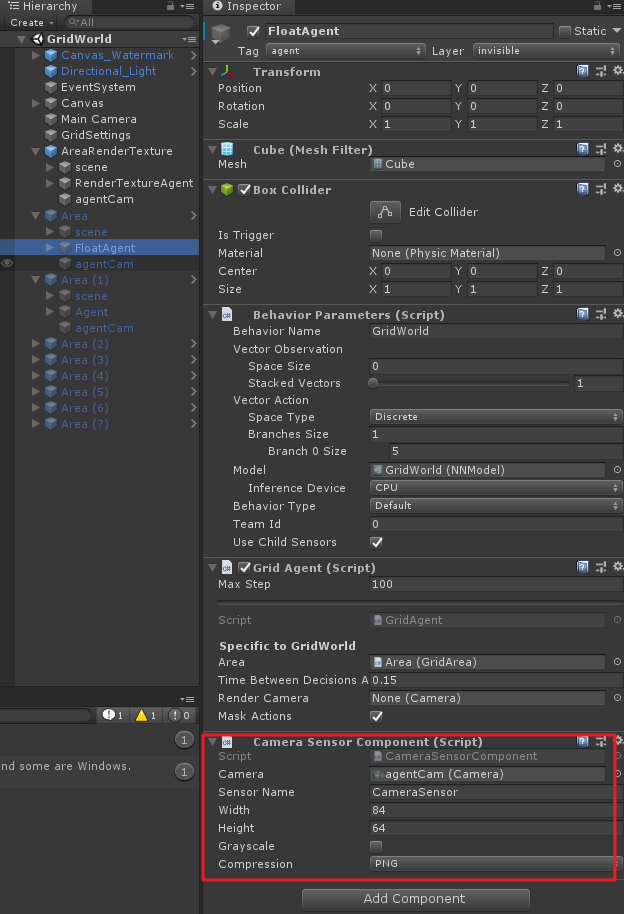Open Area GridArea object picker circle

[x=617, y=662]
